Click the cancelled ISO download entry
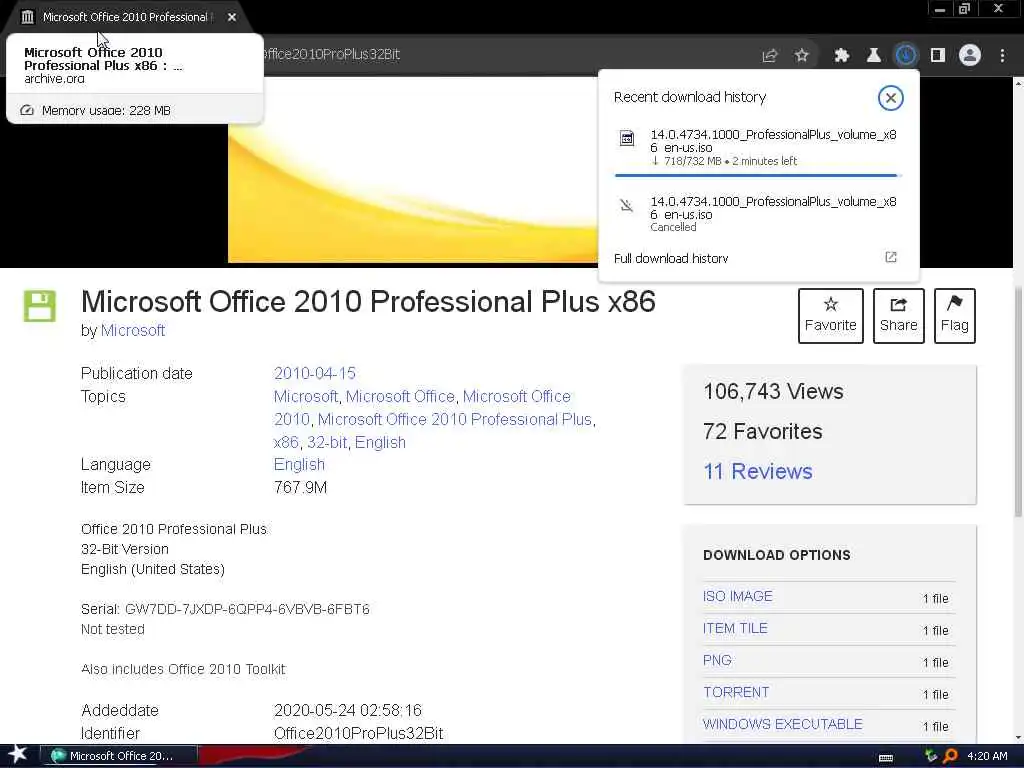This screenshot has width=1024, height=768. 758,214
